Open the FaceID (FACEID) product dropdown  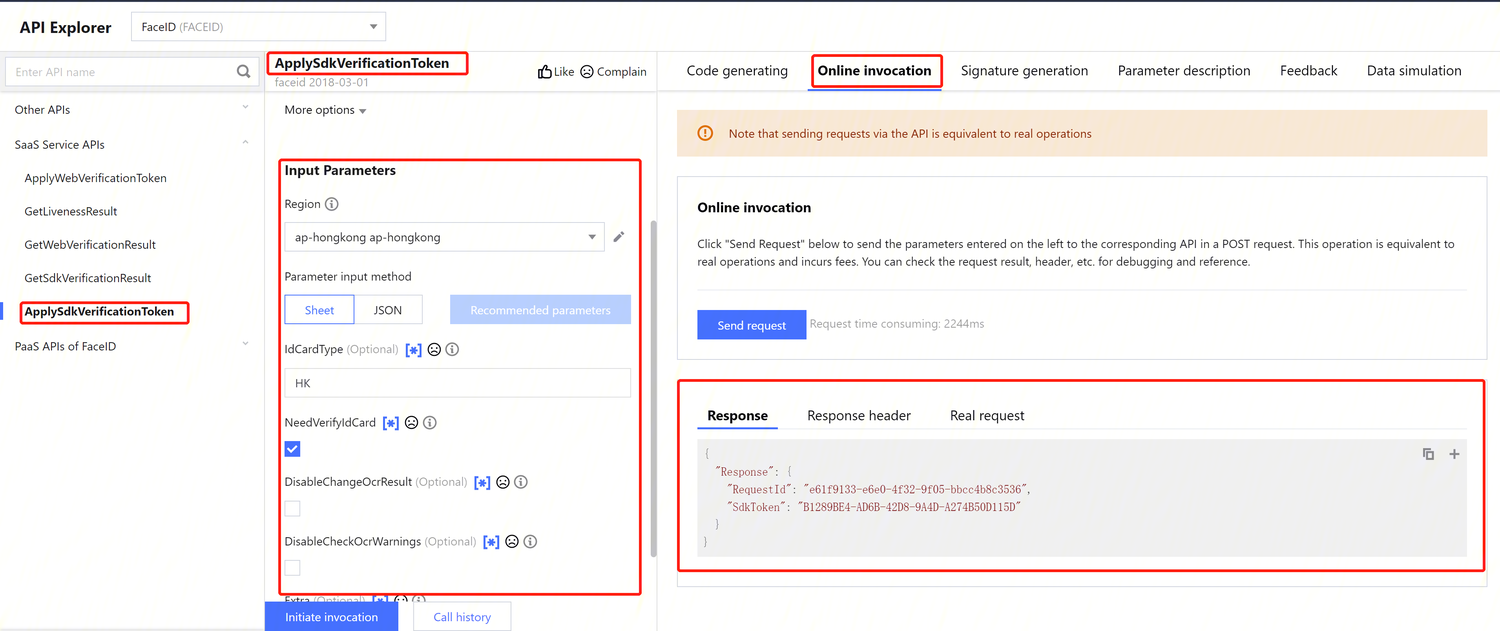click(x=258, y=26)
